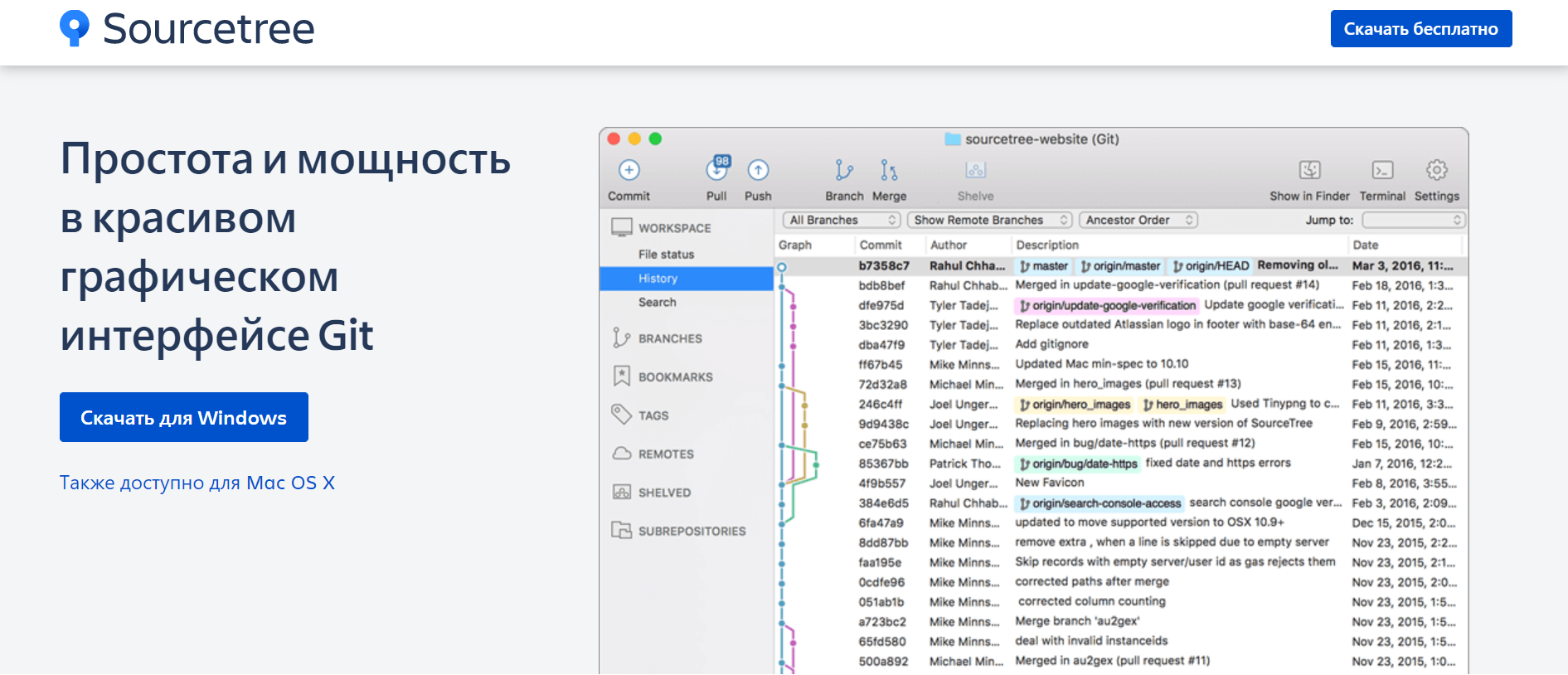1568x675 pixels.
Task: Click the Date column header
Action: 1366,245
